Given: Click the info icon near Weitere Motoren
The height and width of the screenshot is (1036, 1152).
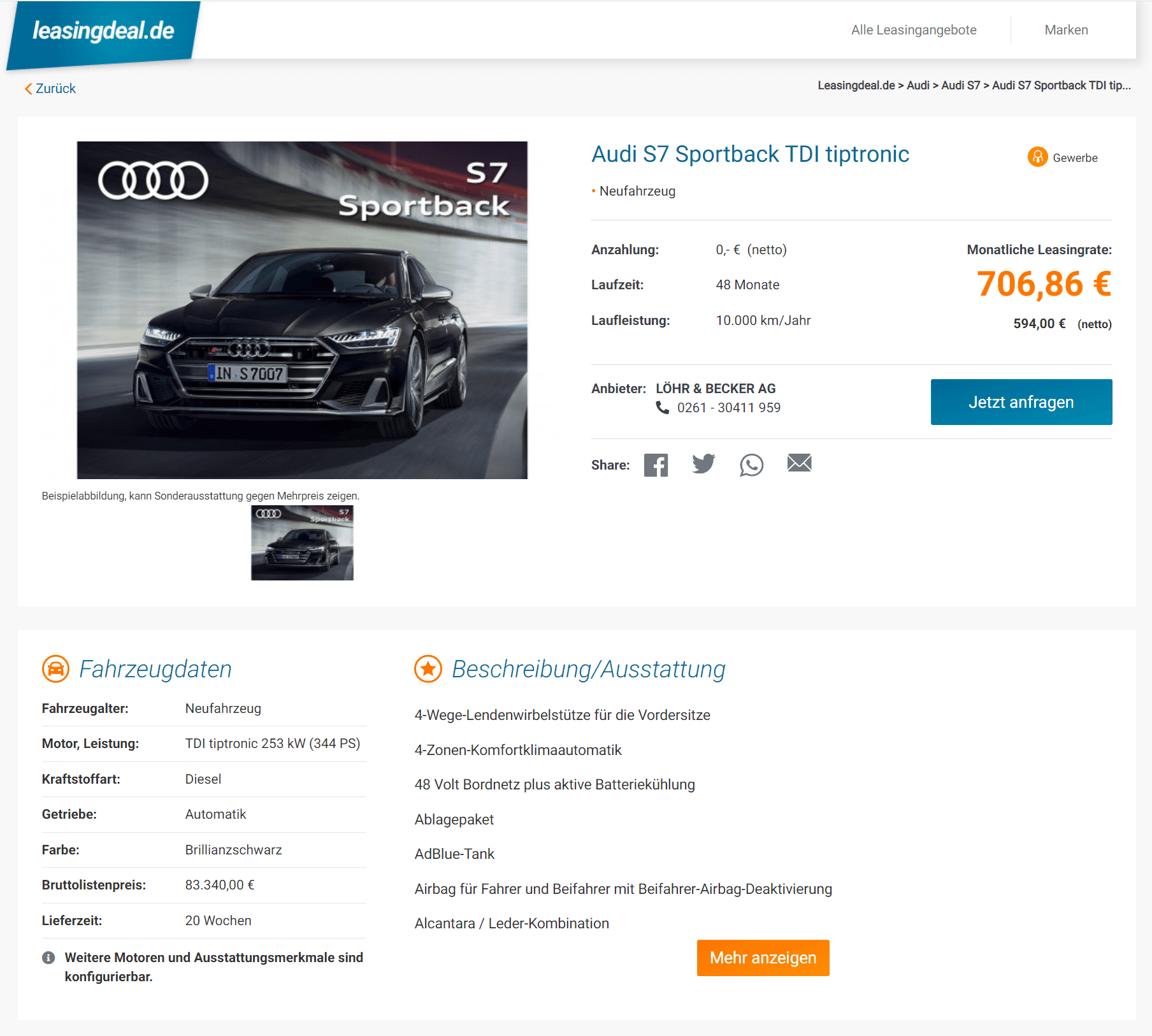Looking at the screenshot, I should click(x=48, y=958).
